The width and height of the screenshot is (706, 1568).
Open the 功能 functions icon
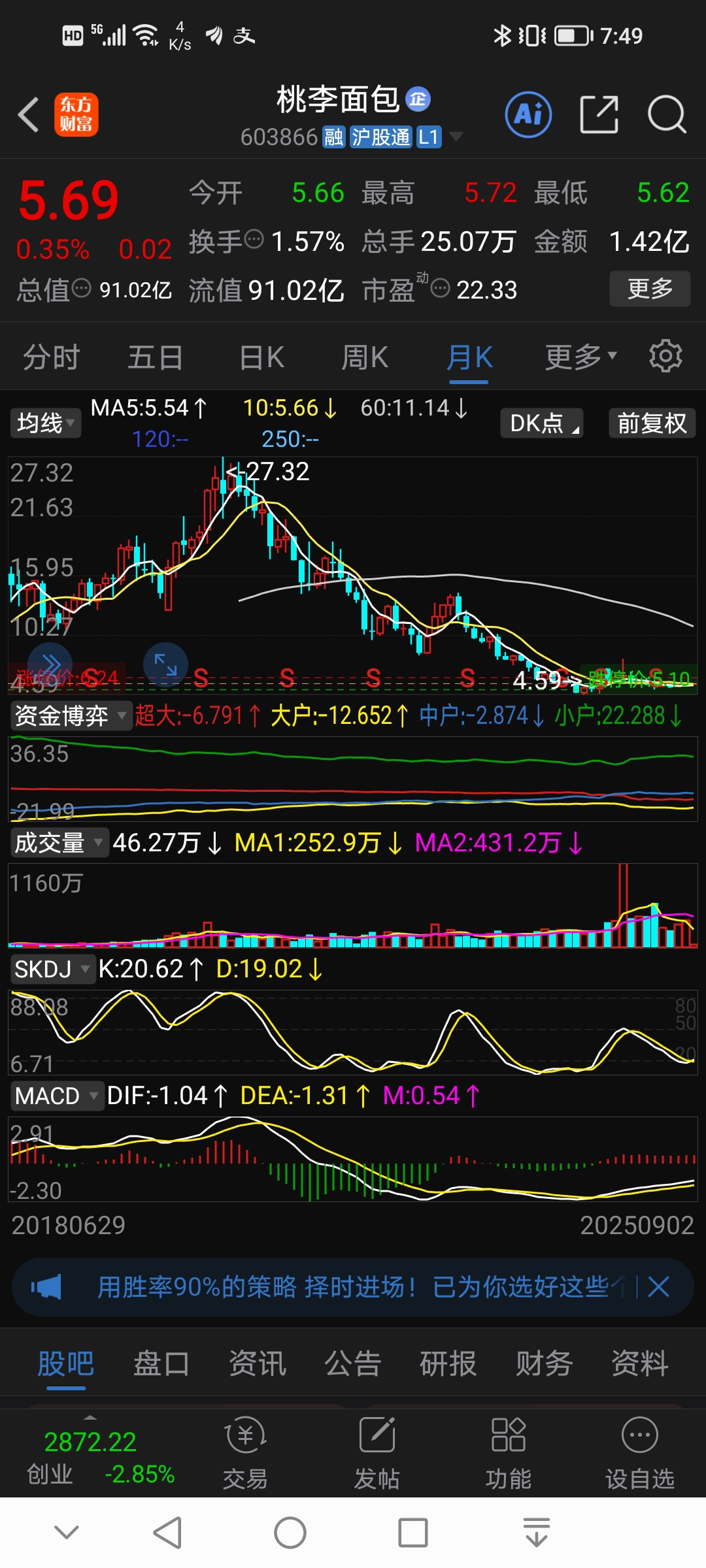pos(509,1452)
